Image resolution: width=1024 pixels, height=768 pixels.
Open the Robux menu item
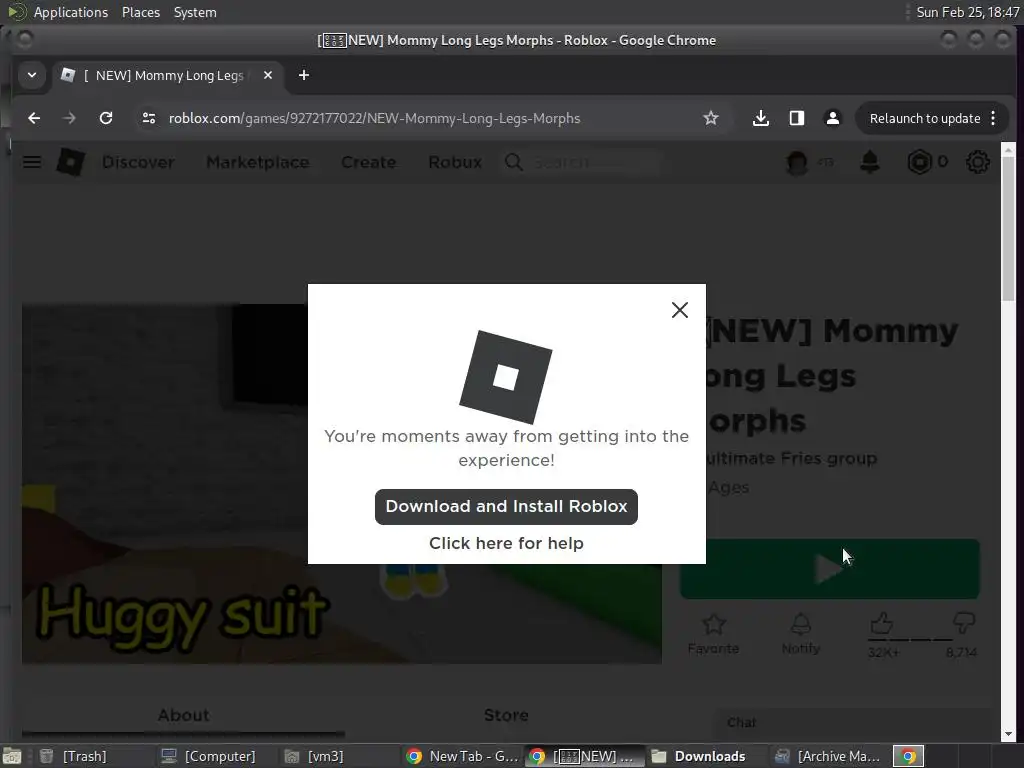[455, 162]
